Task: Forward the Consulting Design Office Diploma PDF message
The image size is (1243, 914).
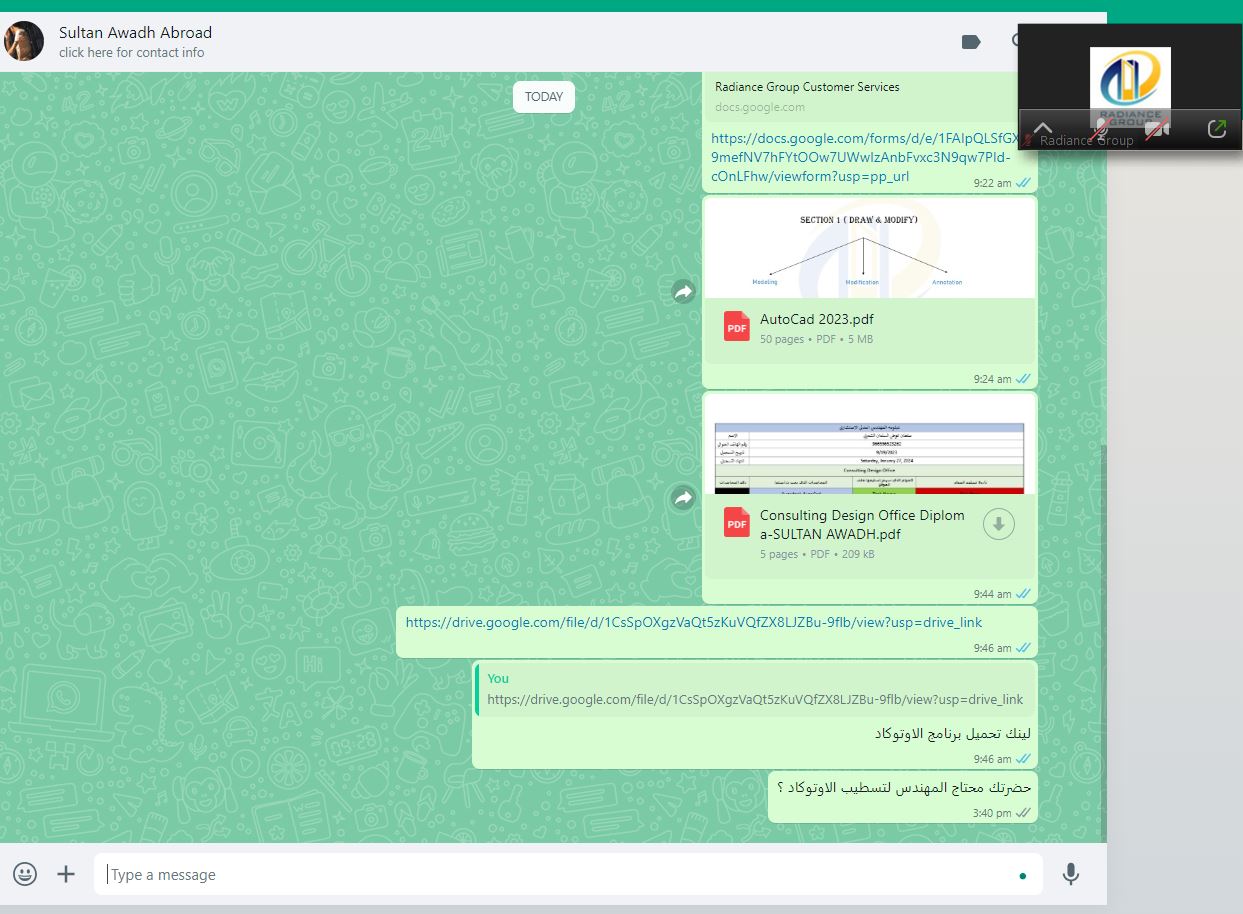Action: [683, 497]
